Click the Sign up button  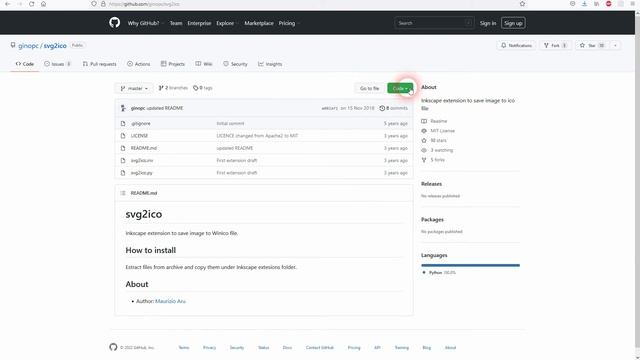click(513, 23)
